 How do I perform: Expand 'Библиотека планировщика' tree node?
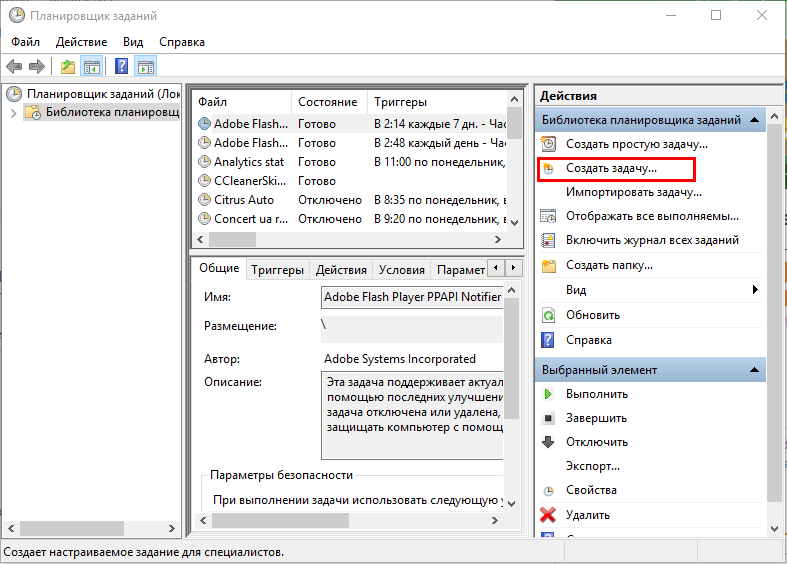14,113
